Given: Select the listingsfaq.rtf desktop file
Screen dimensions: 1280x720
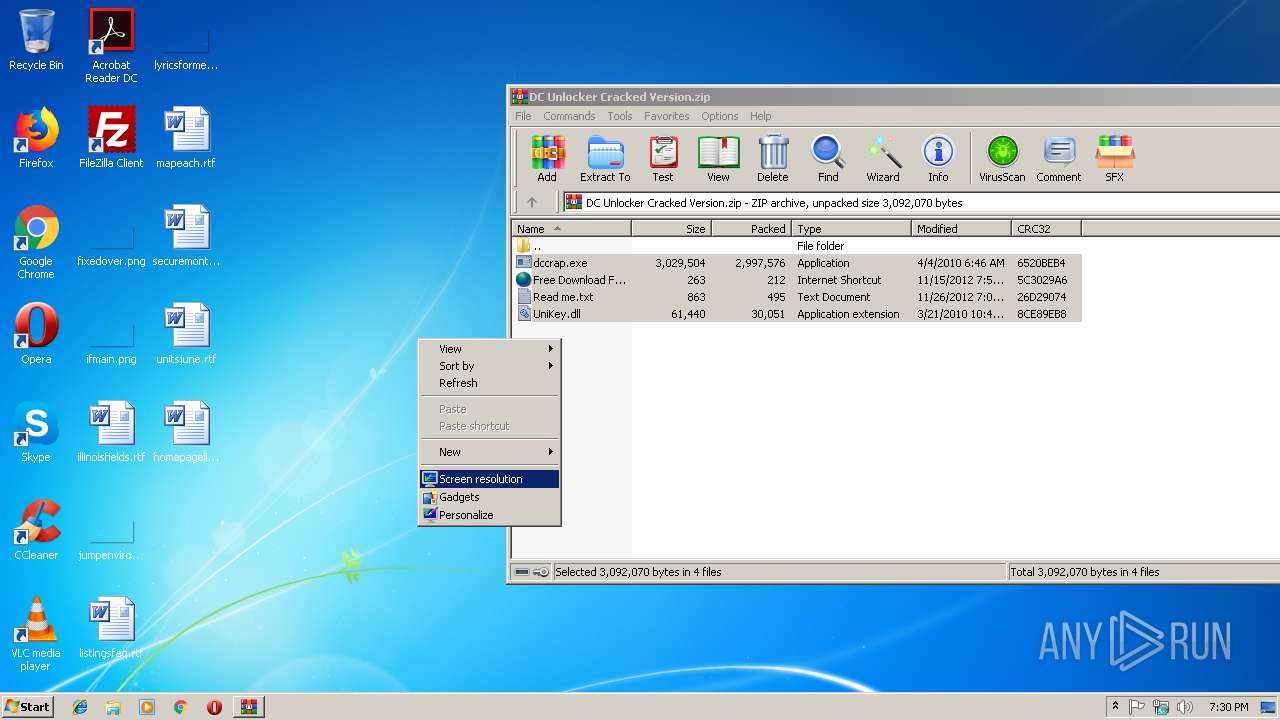Looking at the screenshot, I should click(x=111, y=629).
